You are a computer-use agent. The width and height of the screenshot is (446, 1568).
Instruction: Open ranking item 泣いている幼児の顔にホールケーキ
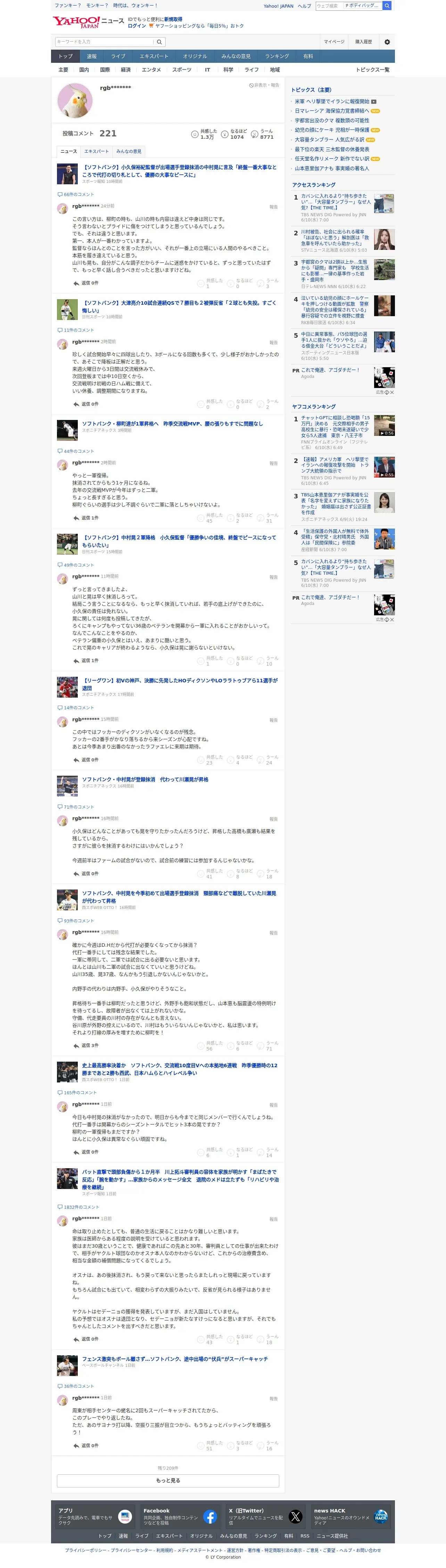click(x=335, y=307)
